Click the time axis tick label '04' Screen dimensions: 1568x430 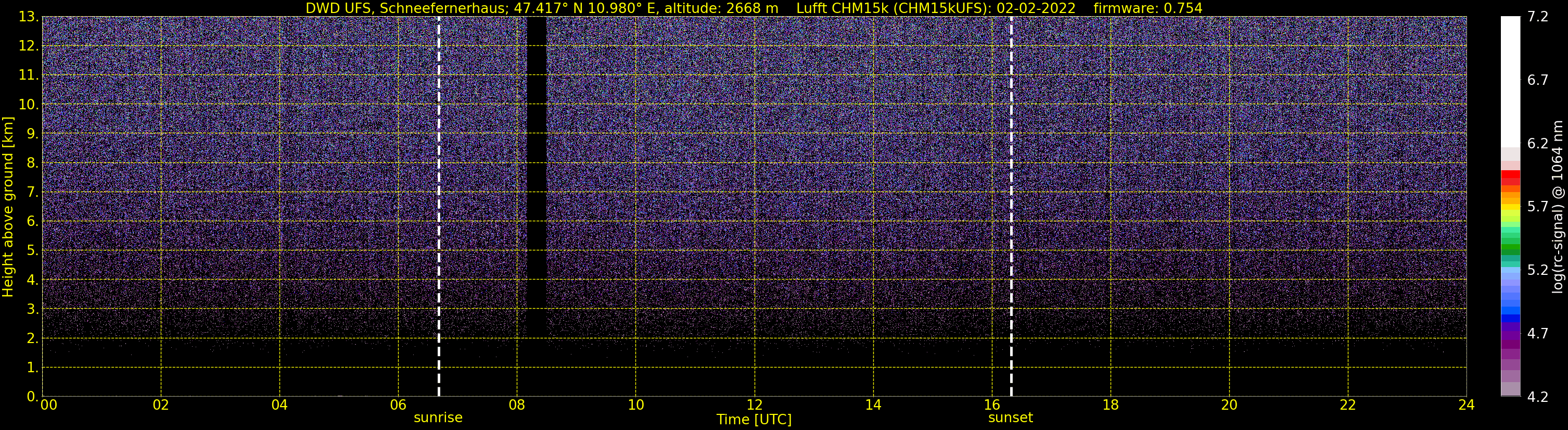coord(279,405)
